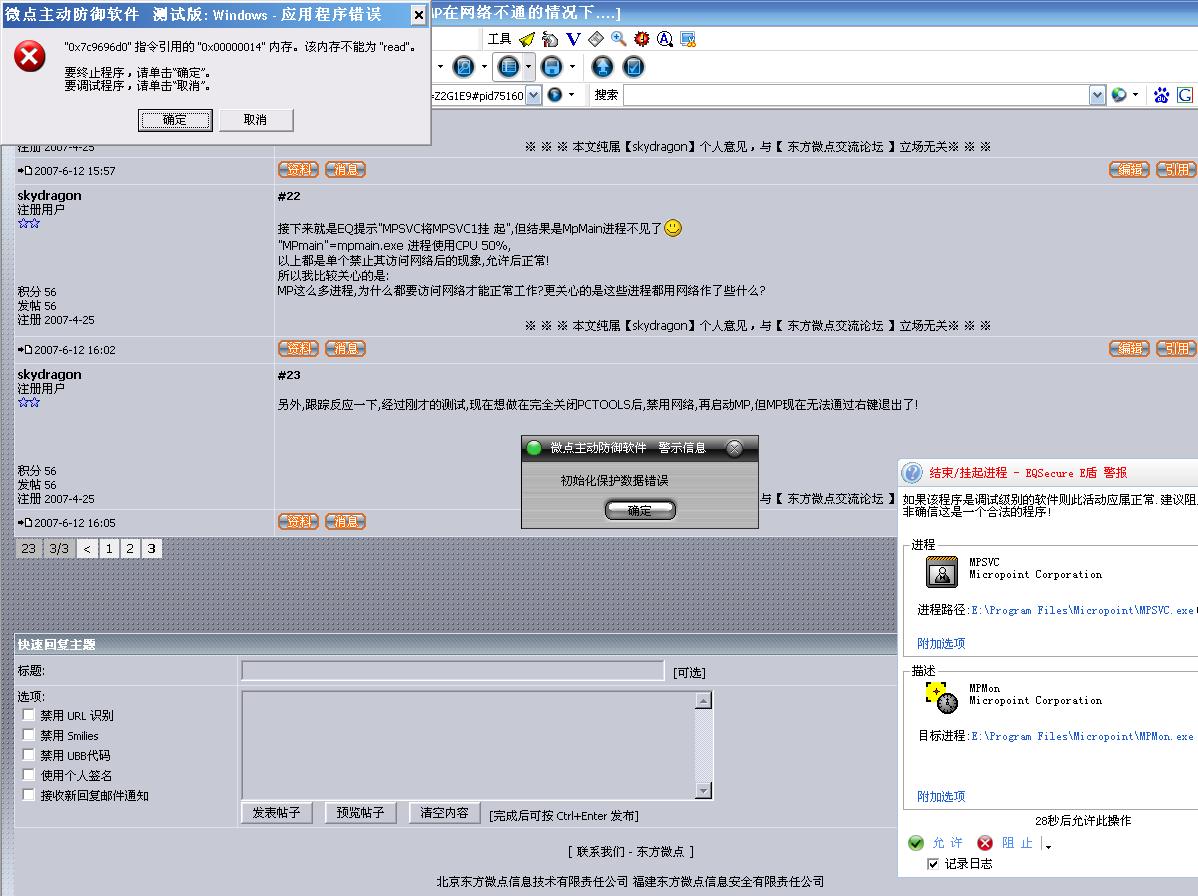
Task: Click the Baidu paw search icon
Action: pos(1161,95)
